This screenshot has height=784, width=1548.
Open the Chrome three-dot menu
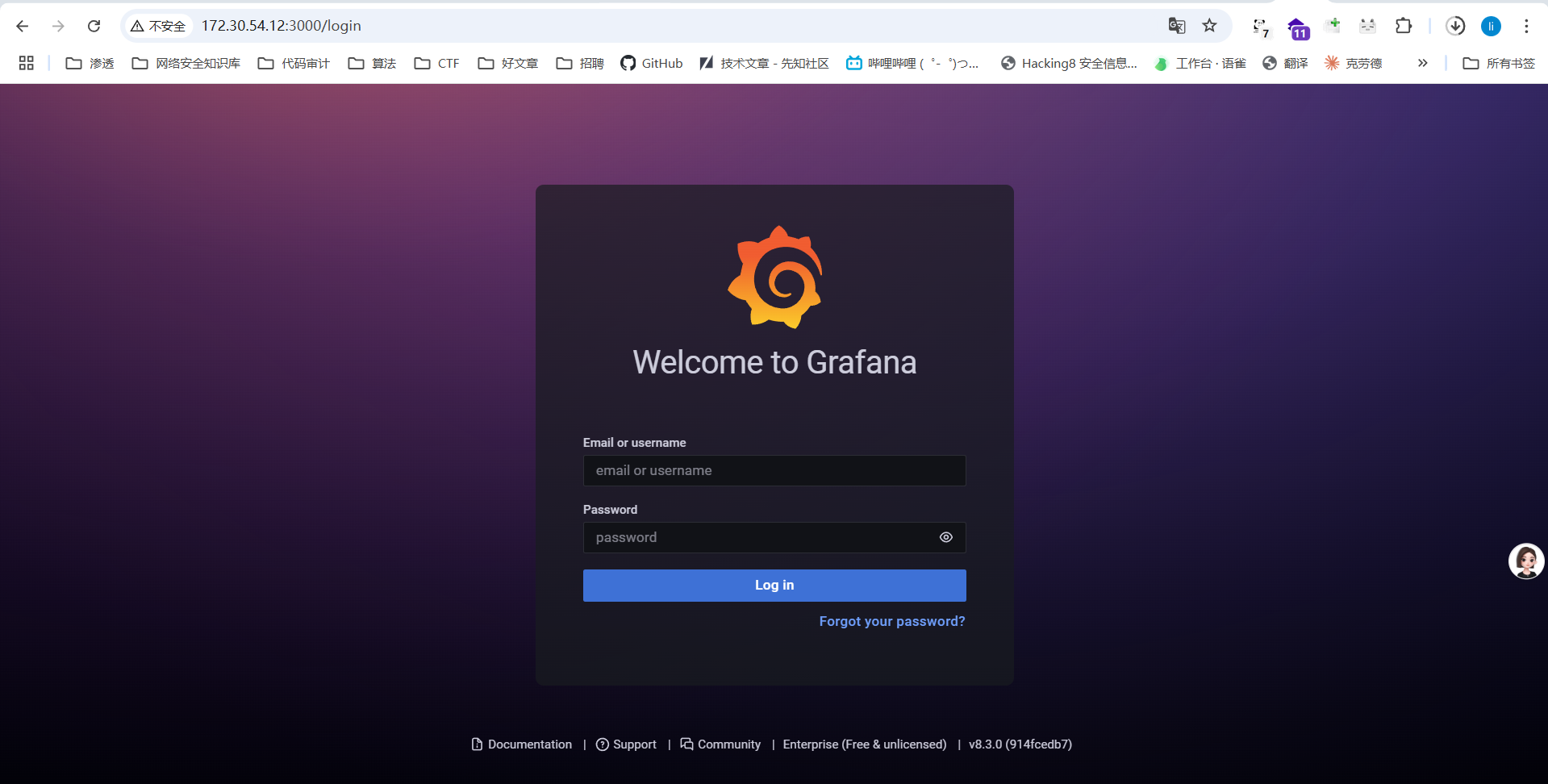tap(1526, 26)
